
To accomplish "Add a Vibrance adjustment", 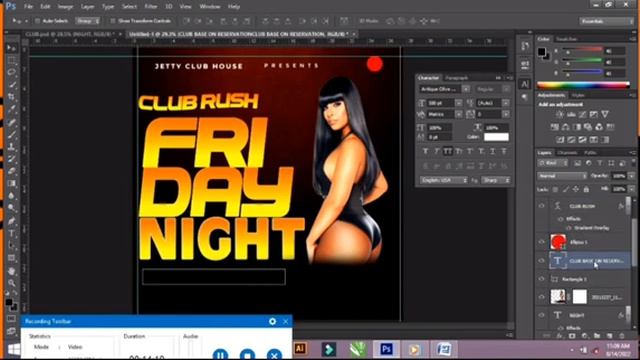I will 605,115.
